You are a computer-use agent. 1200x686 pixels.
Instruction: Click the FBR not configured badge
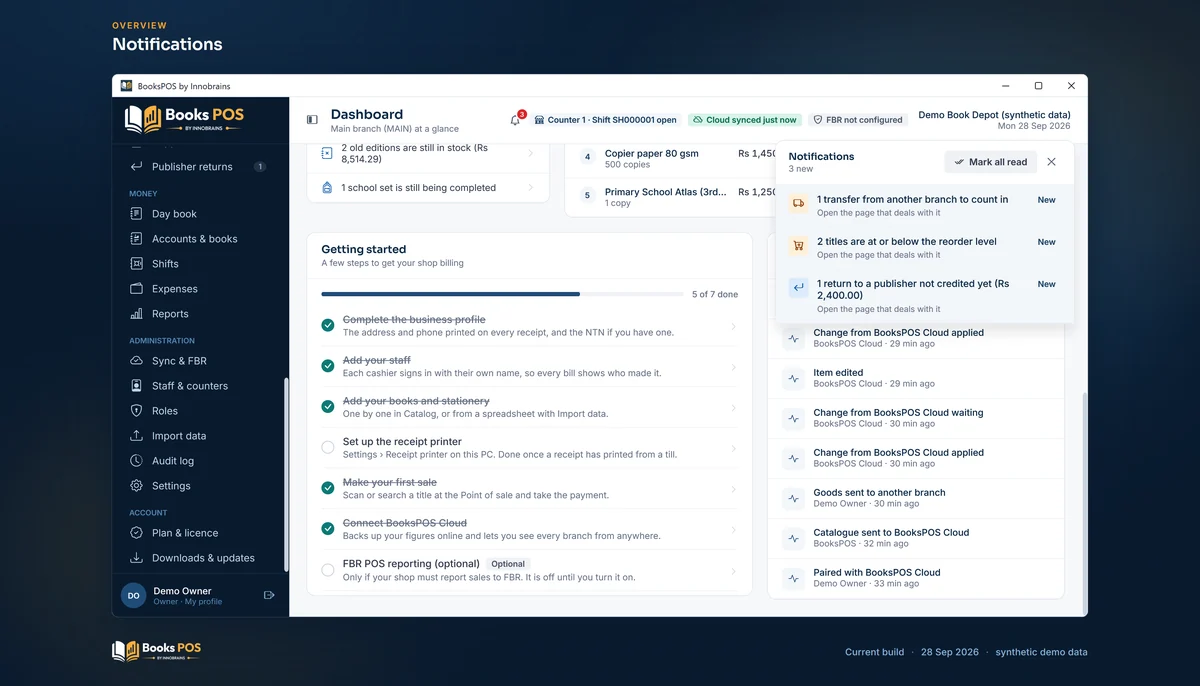click(x=858, y=120)
